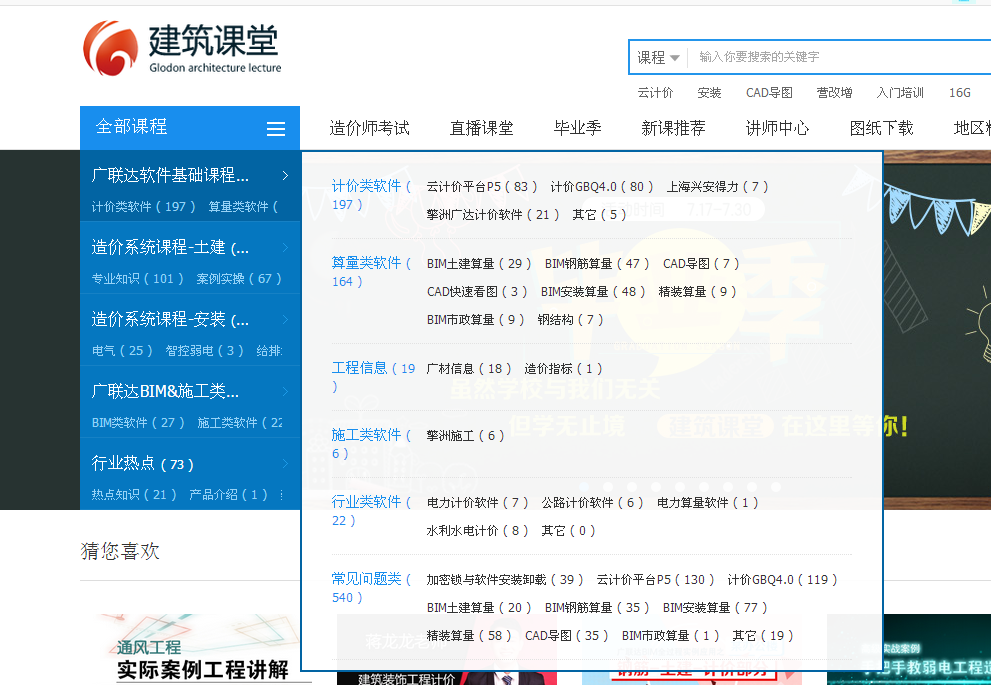
Task: Click the 安装 hot search keyword
Action: (709, 93)
